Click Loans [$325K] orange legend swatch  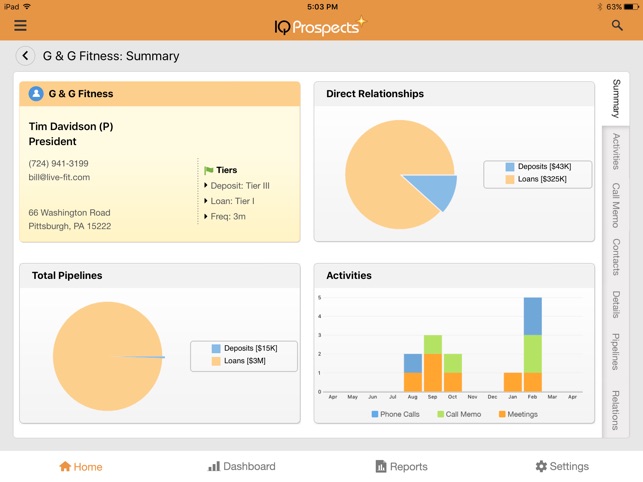coord(510,179)
